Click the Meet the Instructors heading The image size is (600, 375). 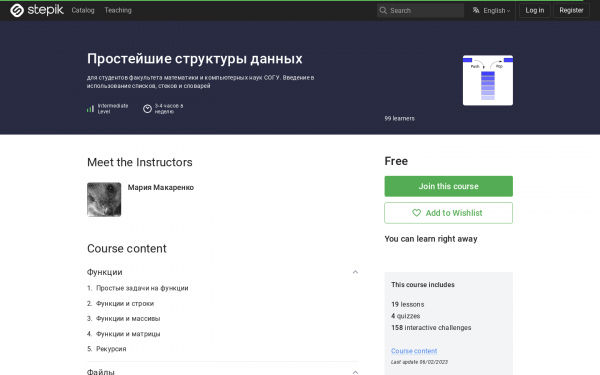pyautogui.click(x=140, y=162)
